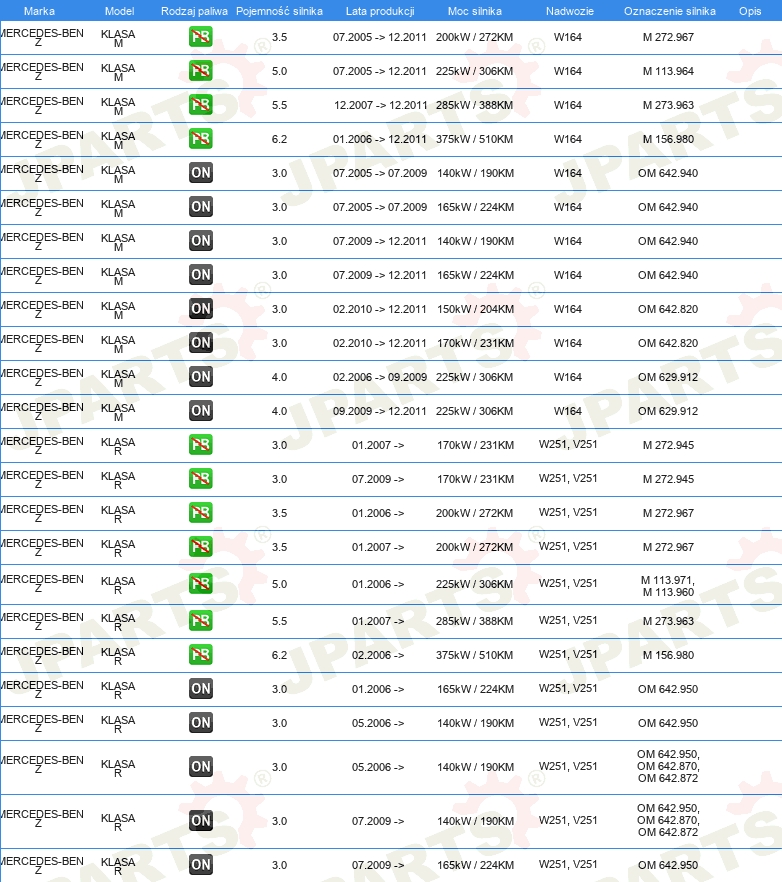Click OM 629.912 in 02.2006 -> 09.2009 row
Screen dimensions: 782x882
tap(668, 377)
